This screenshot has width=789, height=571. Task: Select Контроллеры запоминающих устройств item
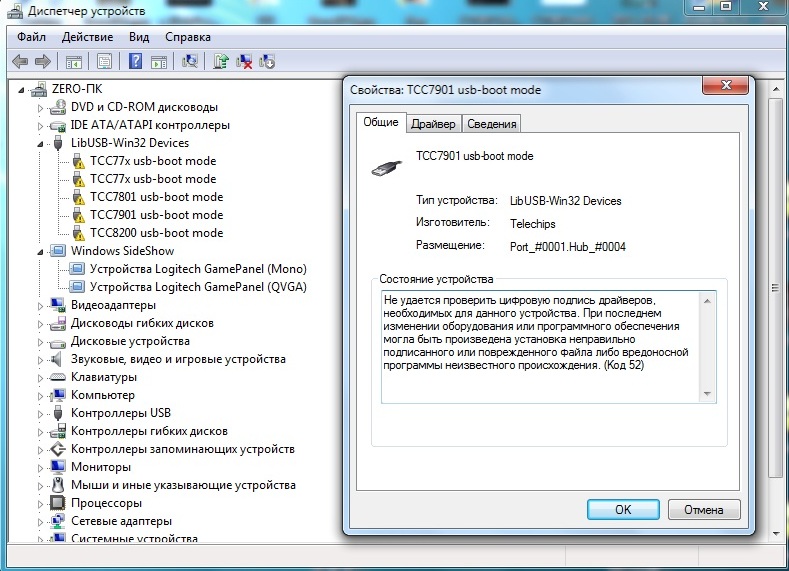(x=183, y=449)
